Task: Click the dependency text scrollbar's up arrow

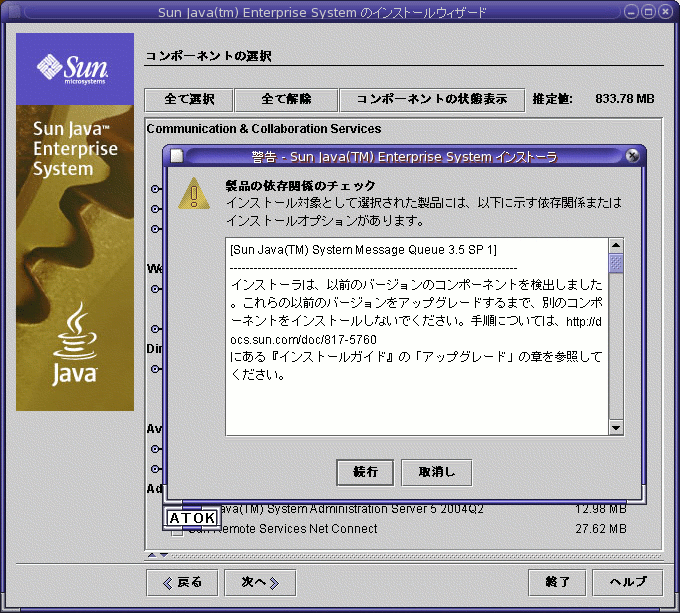Action: 616,245
